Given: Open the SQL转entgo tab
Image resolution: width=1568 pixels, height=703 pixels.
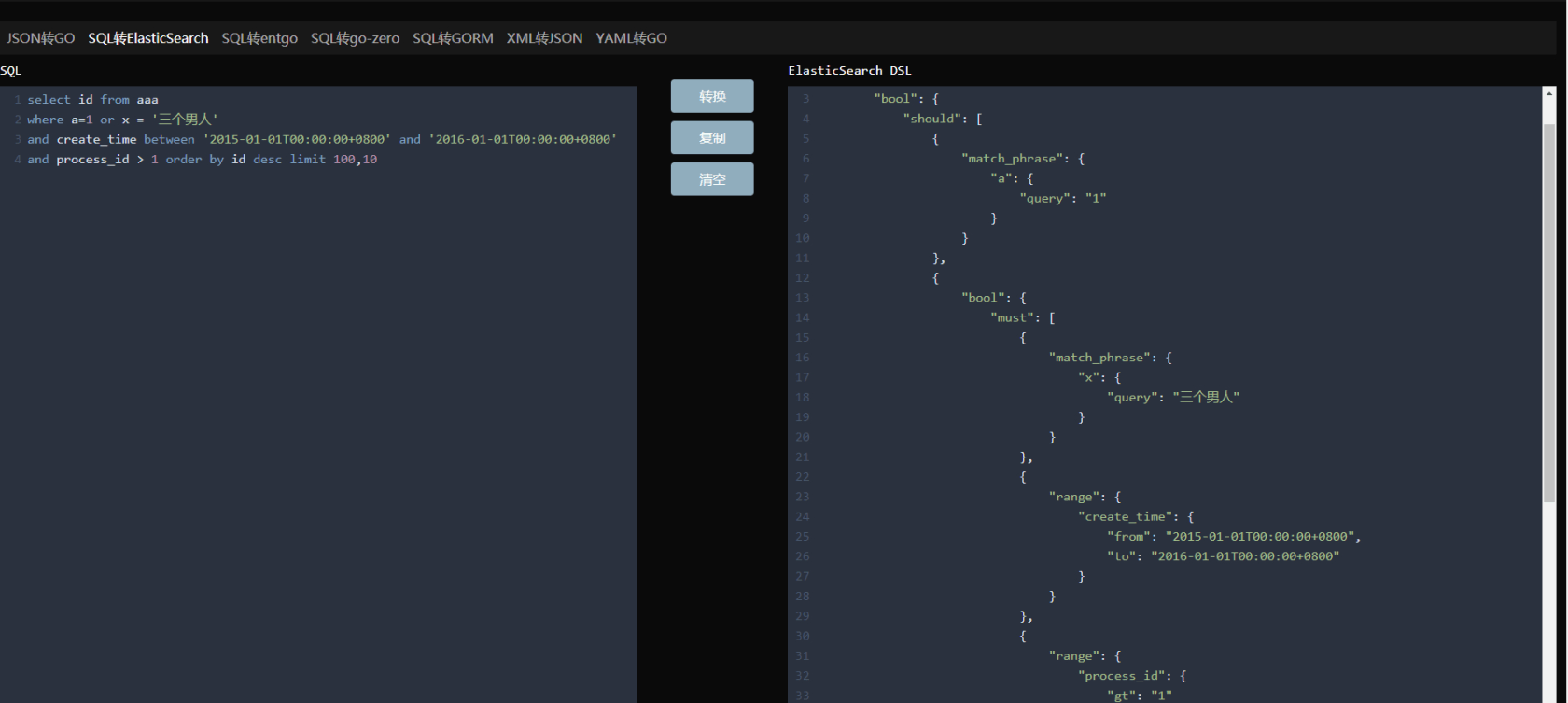Looking at the screenshot, I should [x=259, y=38].
